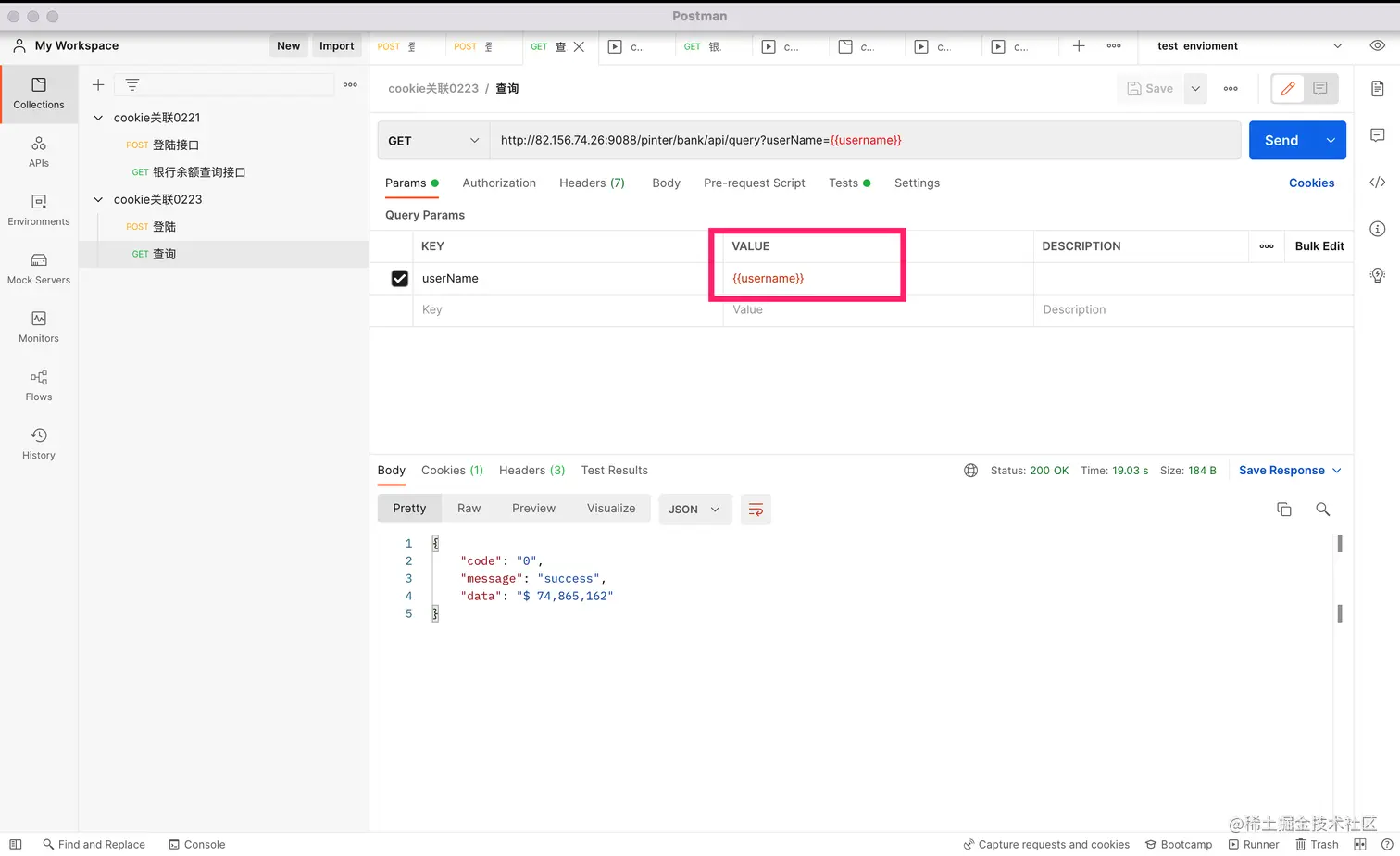Open the Save dropdown arrow
1400x856 pixels.
pos(1195,88)
